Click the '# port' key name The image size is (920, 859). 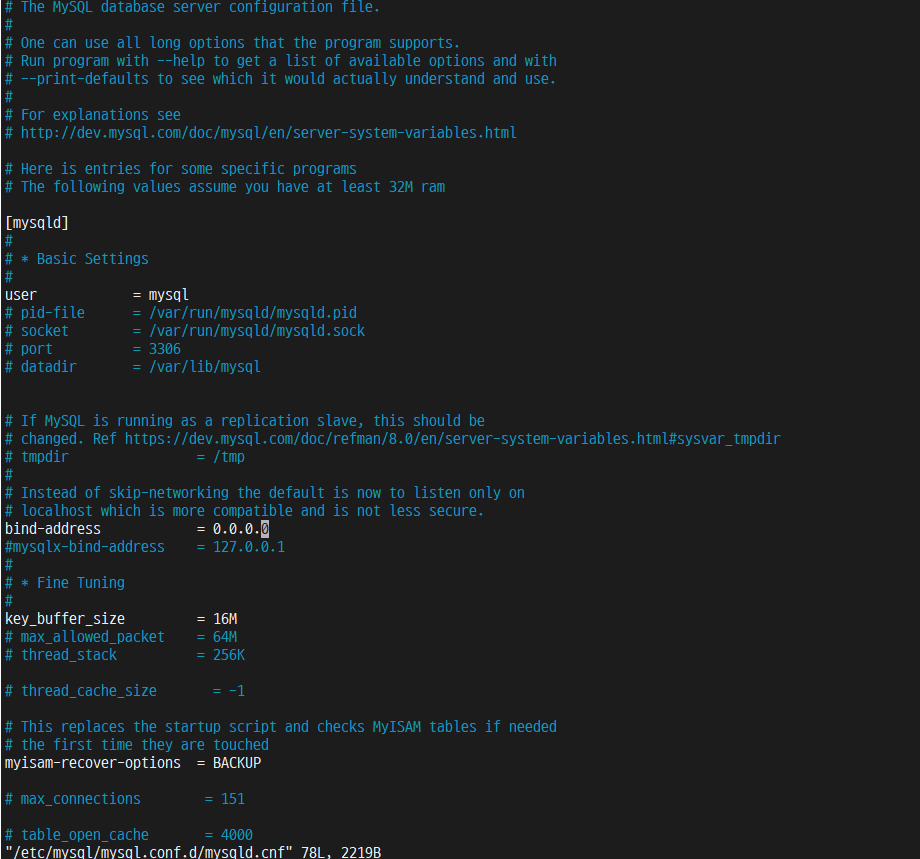pyautogui.click(x=29, y=349)
